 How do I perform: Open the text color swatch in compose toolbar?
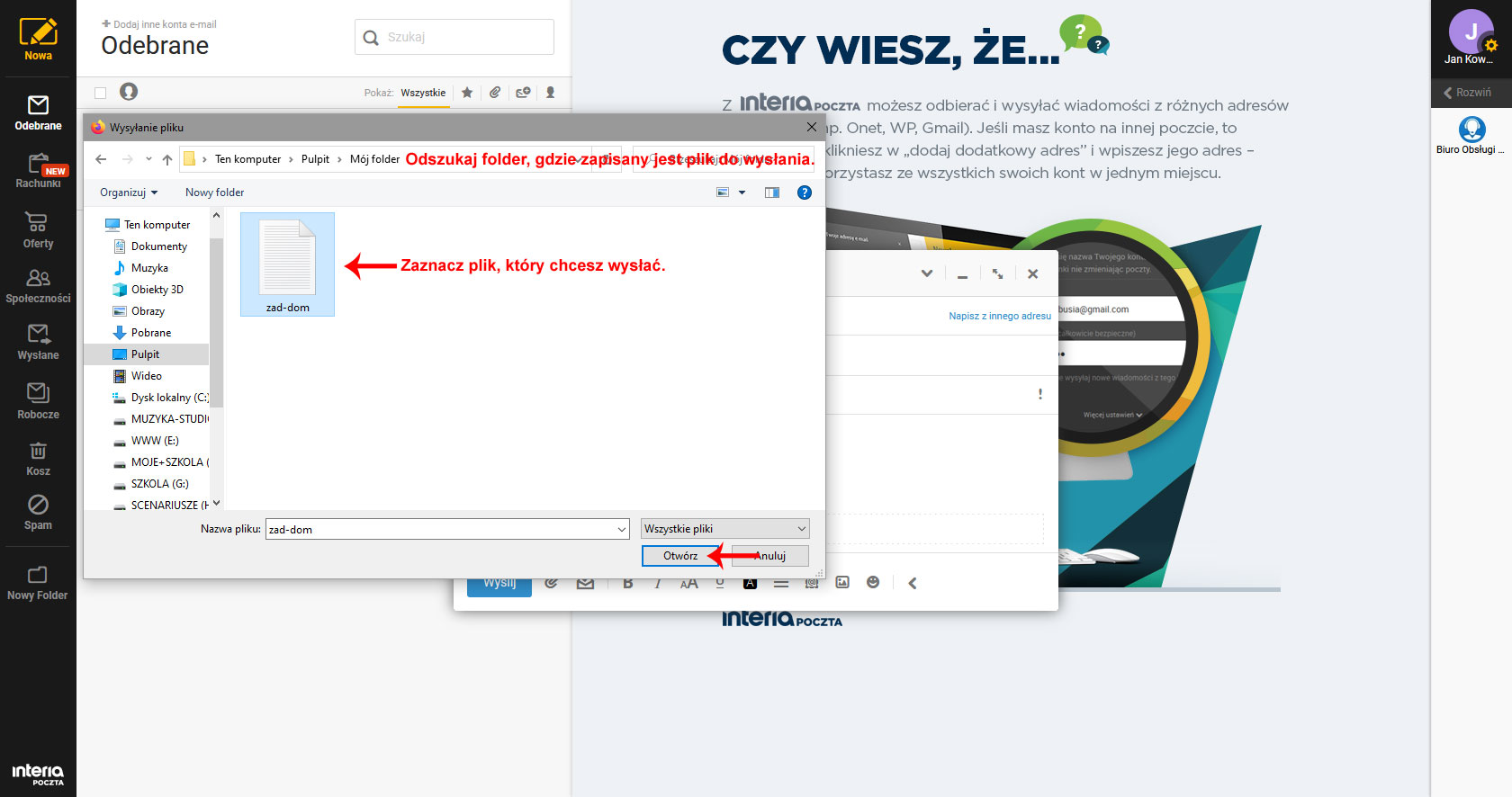(x=751, y=583)
